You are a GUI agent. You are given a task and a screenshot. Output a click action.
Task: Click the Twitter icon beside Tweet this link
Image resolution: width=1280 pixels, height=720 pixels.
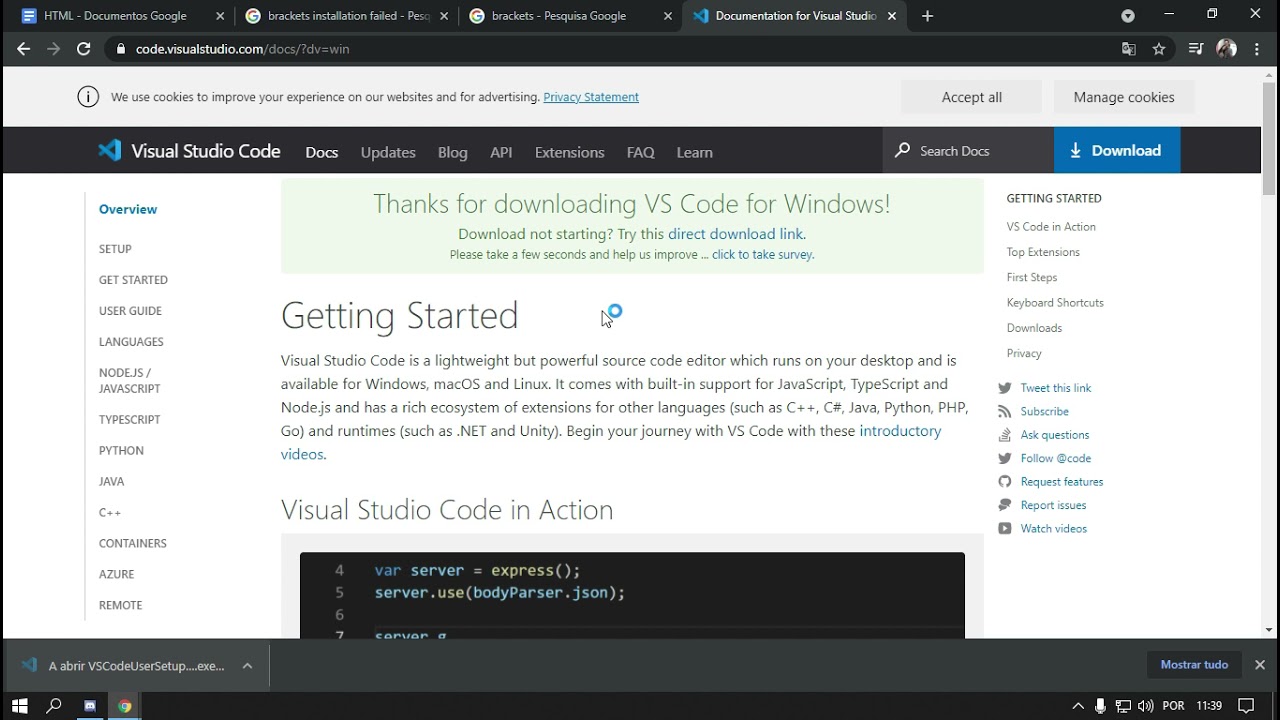click(1005, 388)
